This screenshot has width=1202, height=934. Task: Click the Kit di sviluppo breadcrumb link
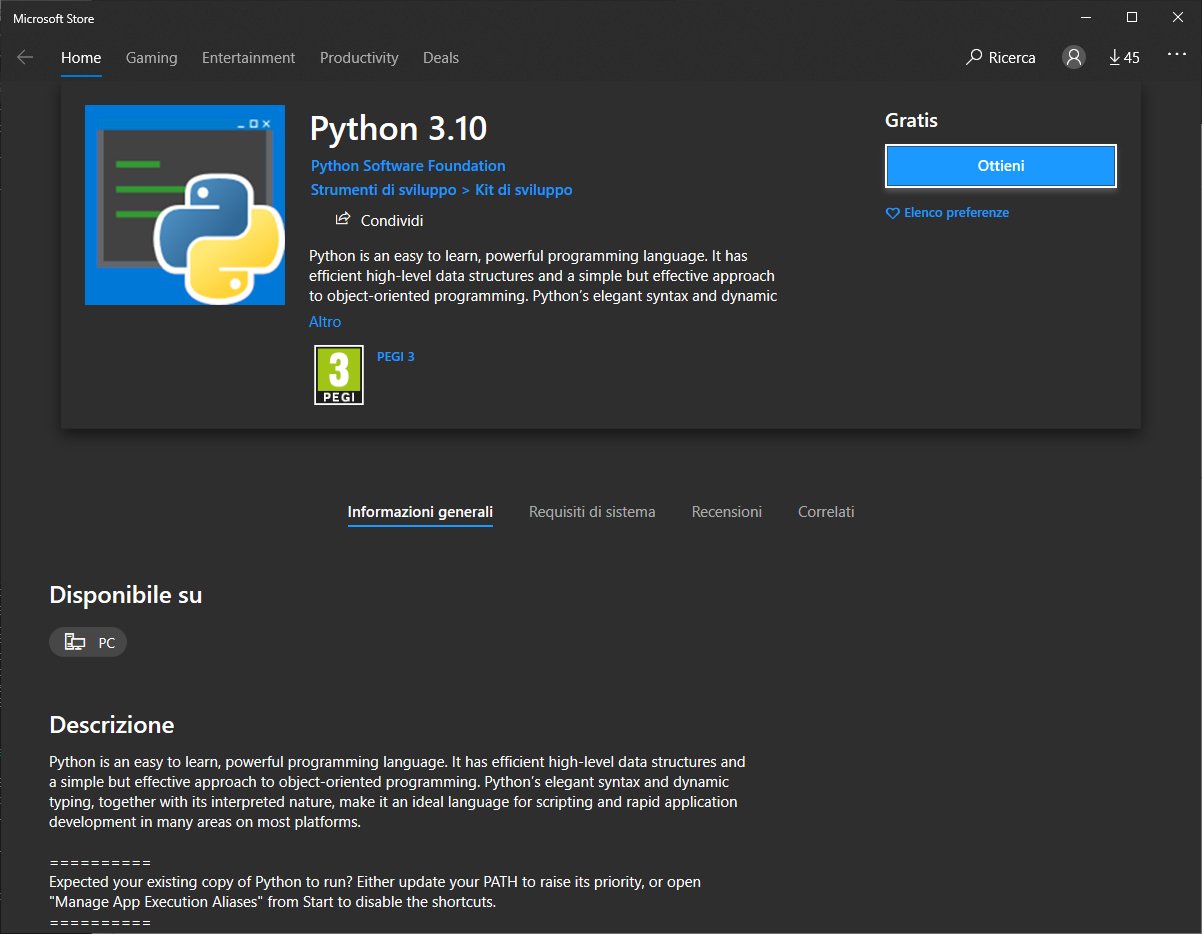(x=523, y=189)
